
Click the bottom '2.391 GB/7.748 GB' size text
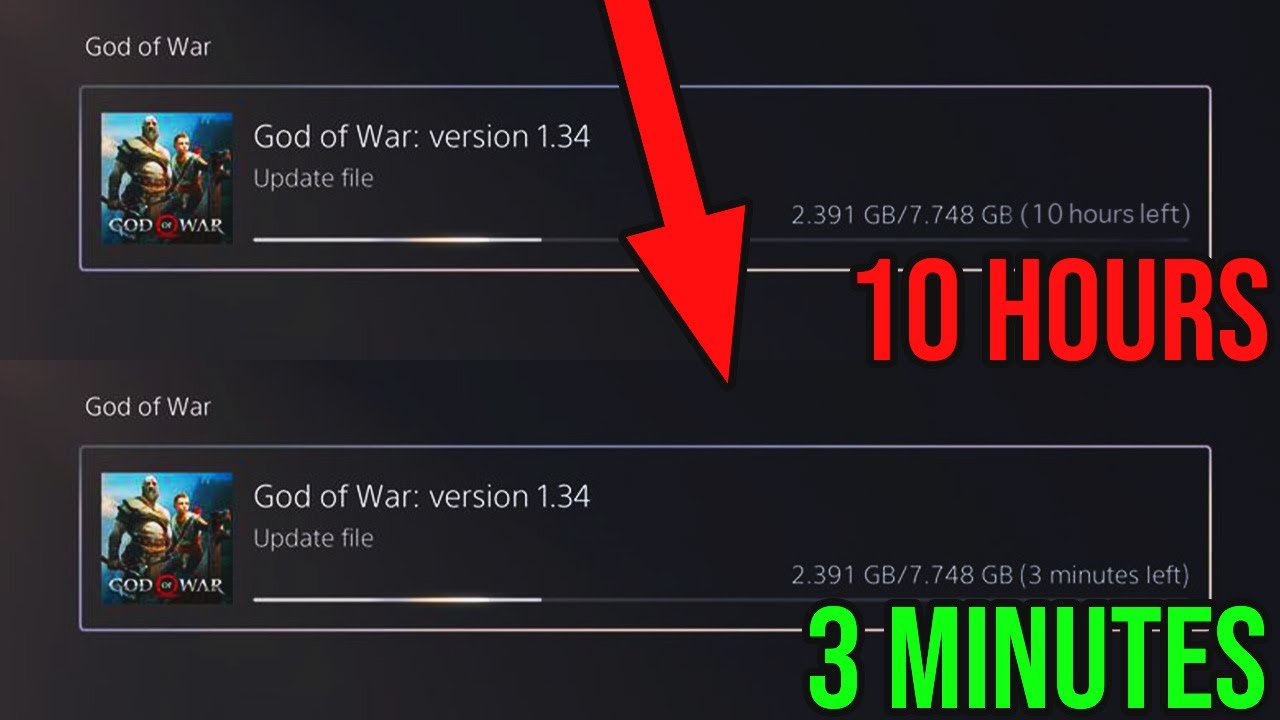point(901,575)
